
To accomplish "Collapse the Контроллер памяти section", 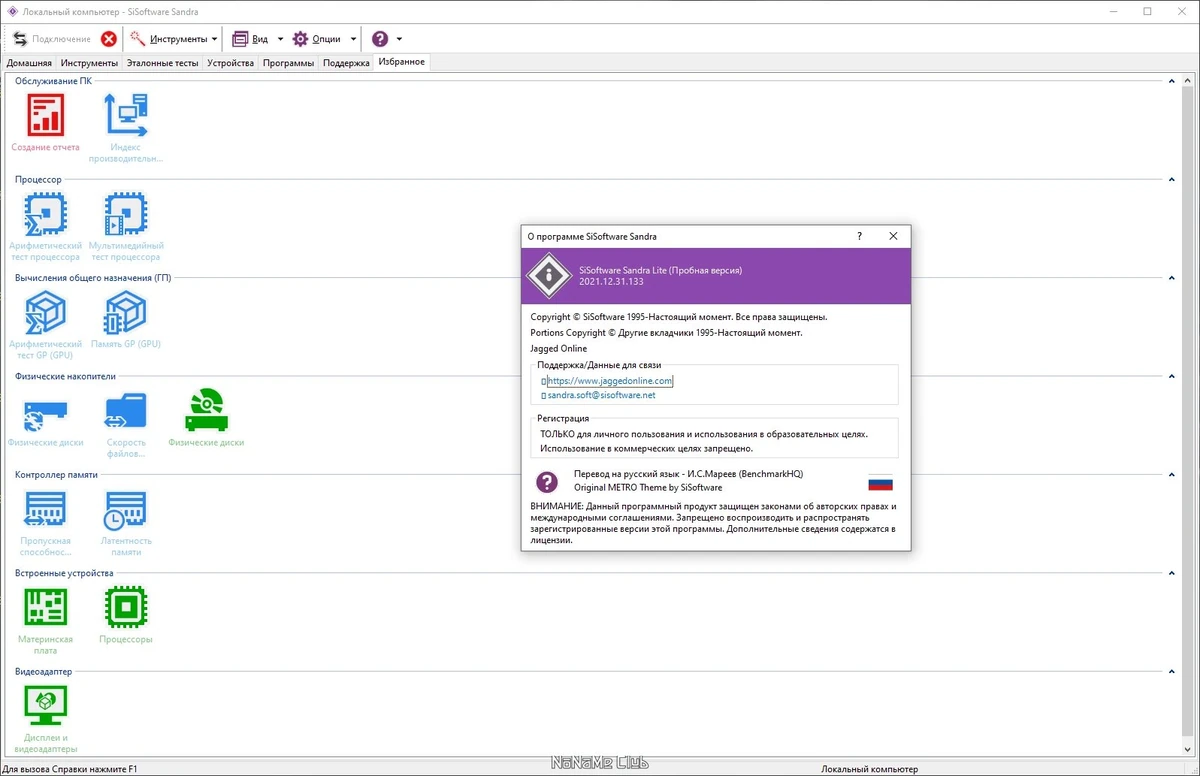I will click(1171, 475).
